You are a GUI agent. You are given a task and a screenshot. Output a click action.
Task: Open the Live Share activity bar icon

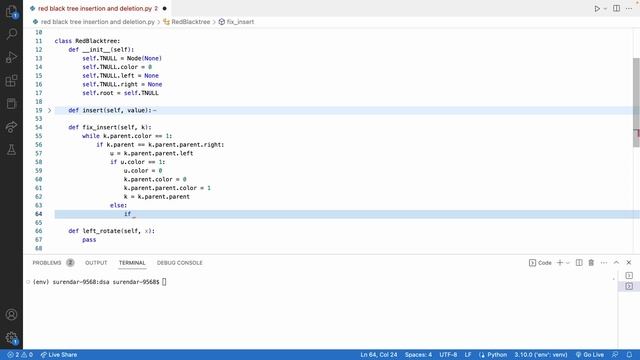coord(11,127)
